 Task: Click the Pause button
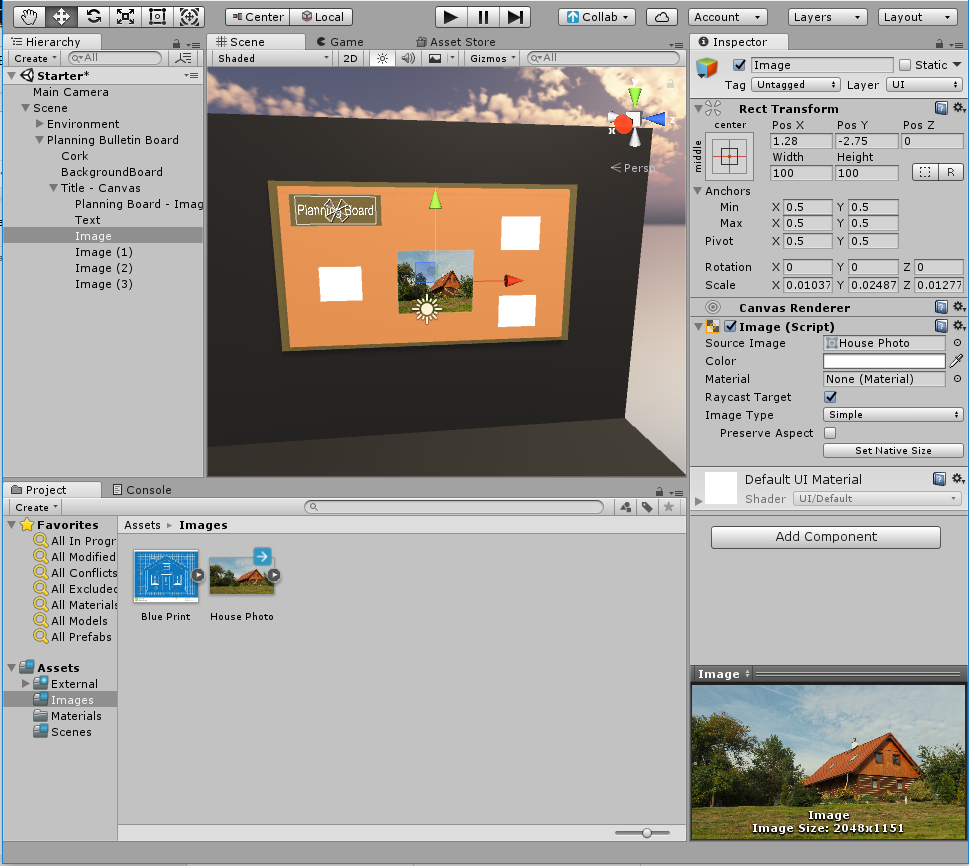coord(483,17)
